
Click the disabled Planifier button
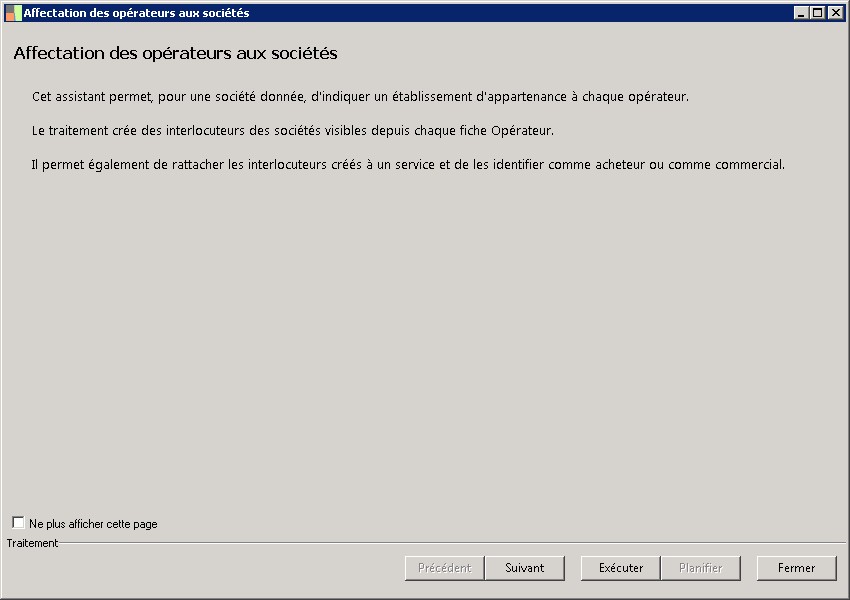pyautogui.click(x=701, y=568)
